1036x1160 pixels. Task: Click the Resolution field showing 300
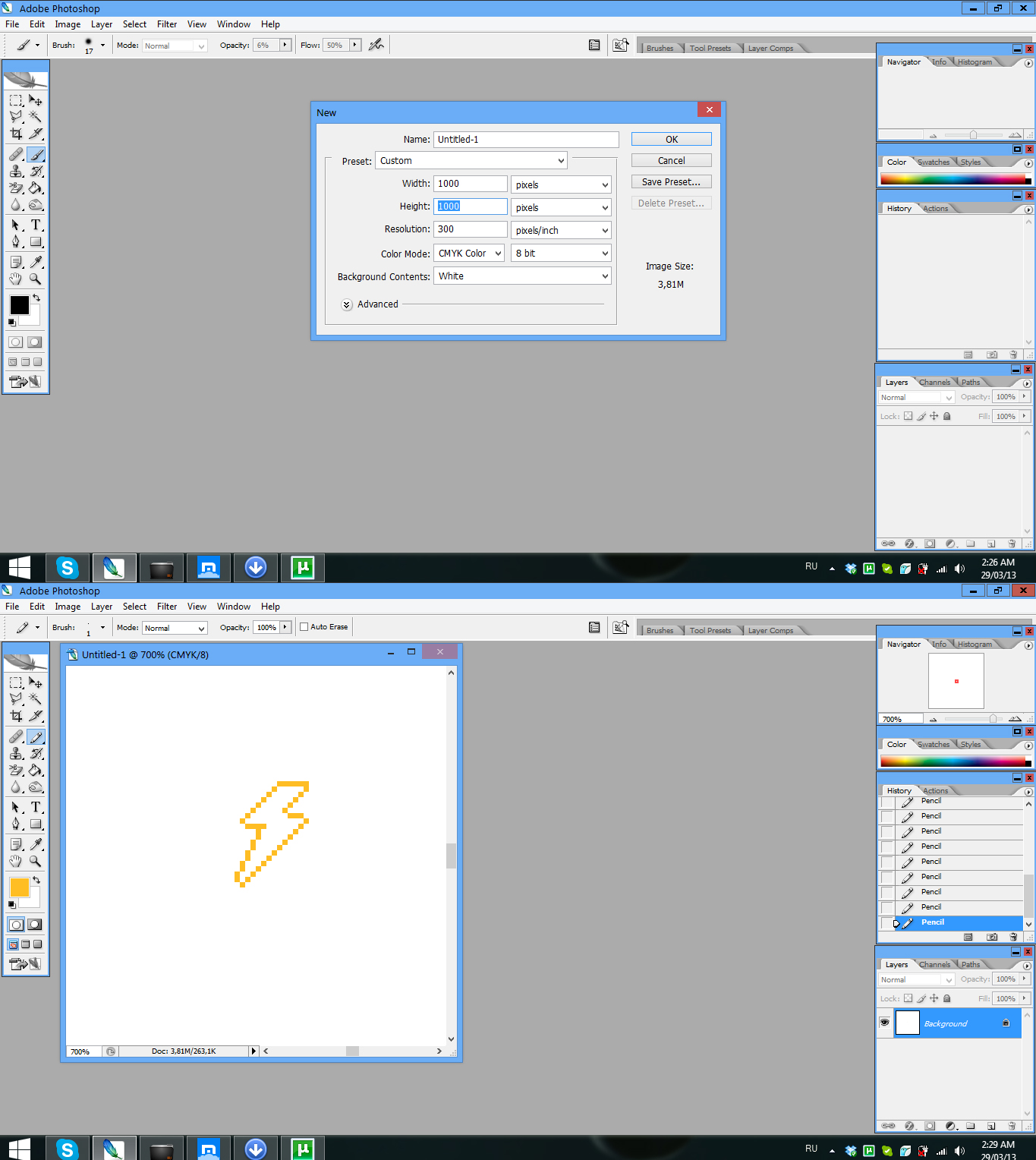click(x=471, y=229)
